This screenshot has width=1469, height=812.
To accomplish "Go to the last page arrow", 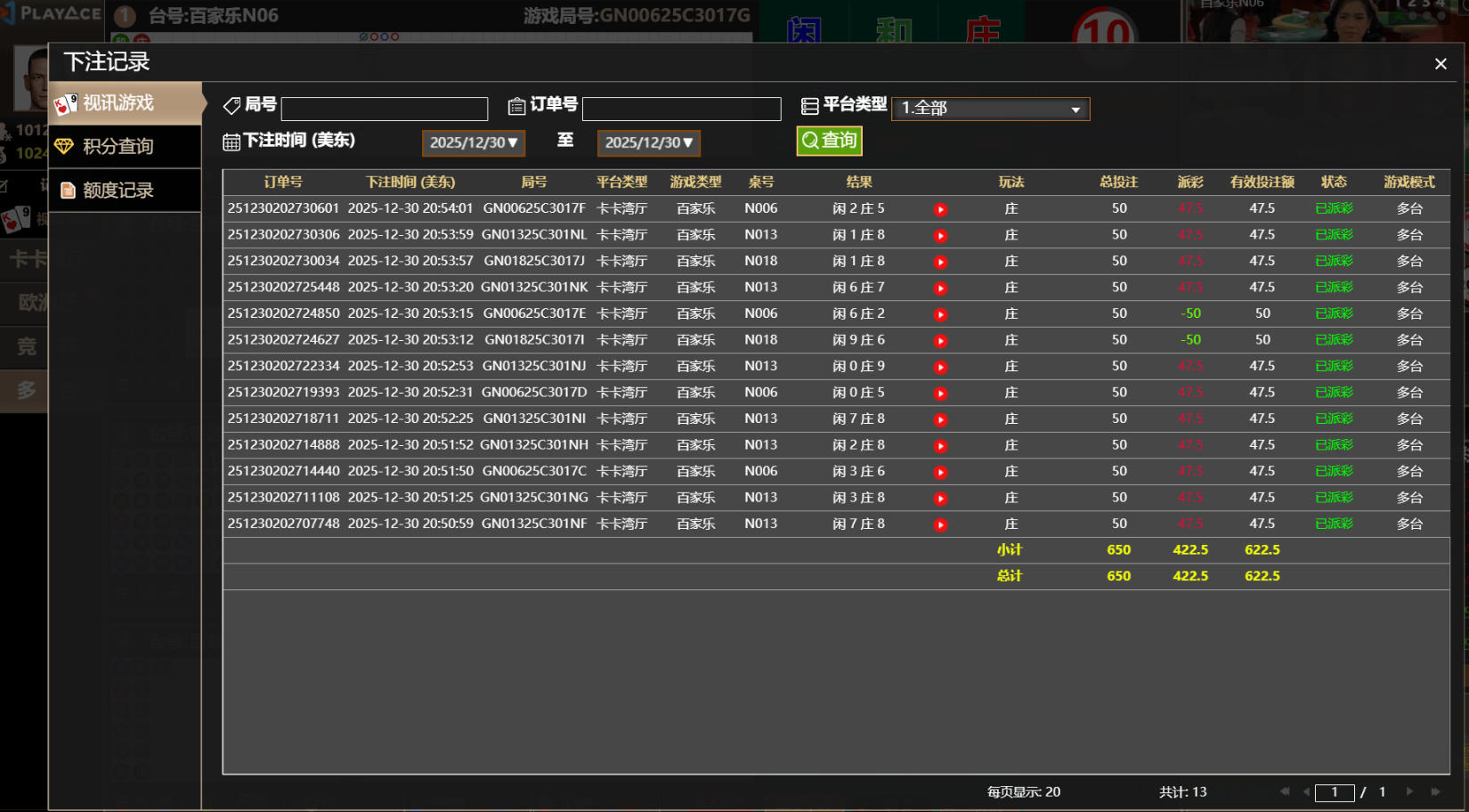I will pyautogui.click(x=1435, y=792).
